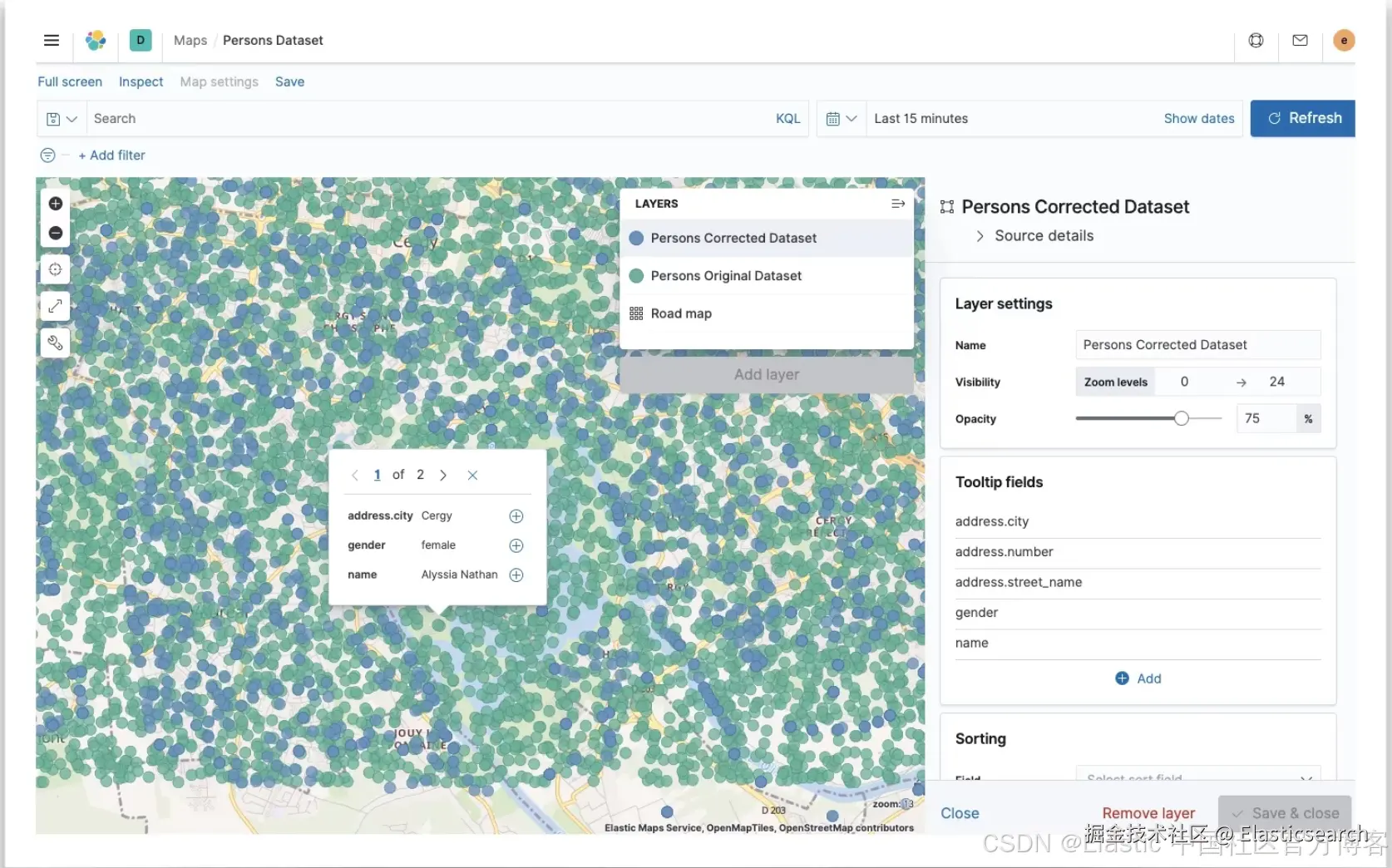The width and height of the screenshot is (1392, 868).
Task: Click the opacity slider handle
Action: click(x=1181, y=418)
